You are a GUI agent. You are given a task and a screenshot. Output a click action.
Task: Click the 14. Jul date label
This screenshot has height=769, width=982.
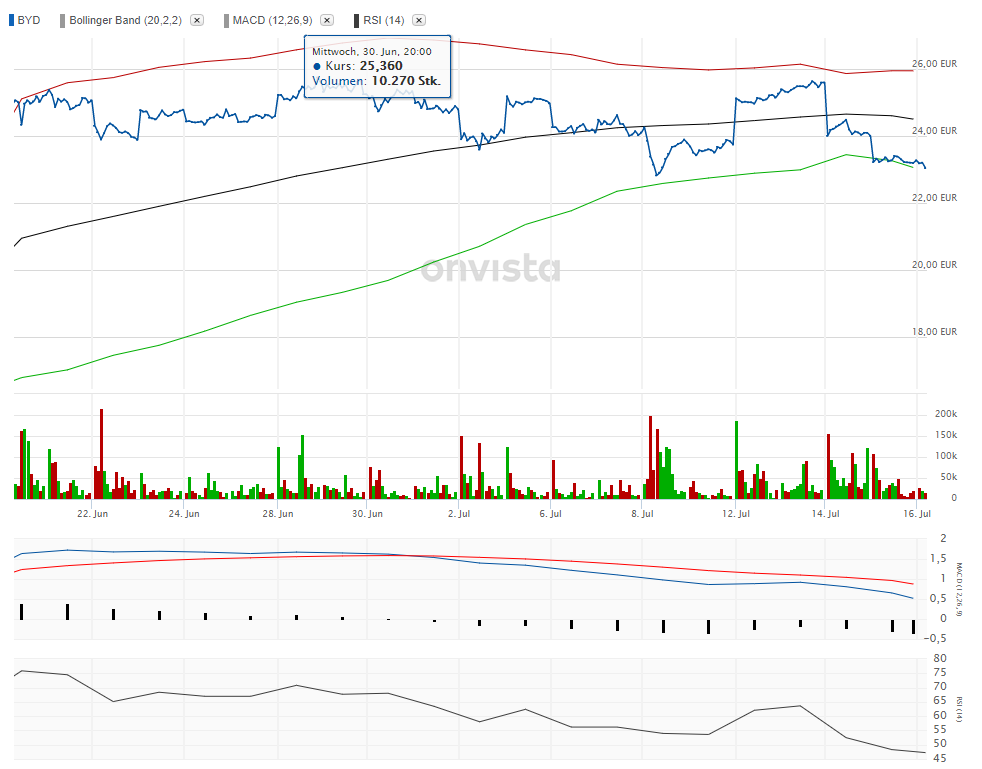coord(825,514)
